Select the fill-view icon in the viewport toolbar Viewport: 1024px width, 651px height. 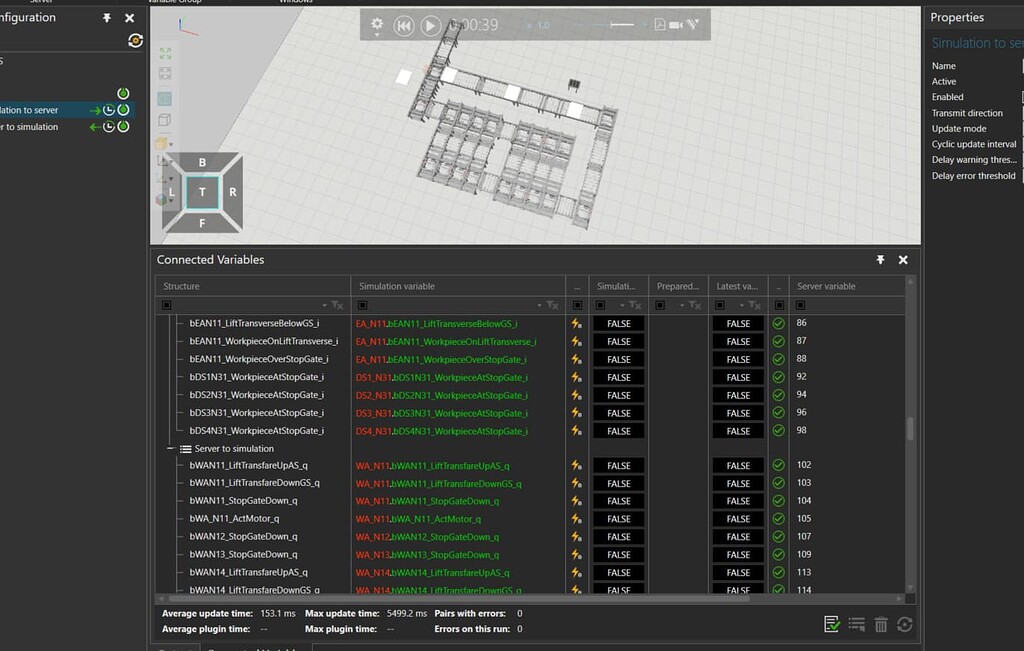point(165,55)
